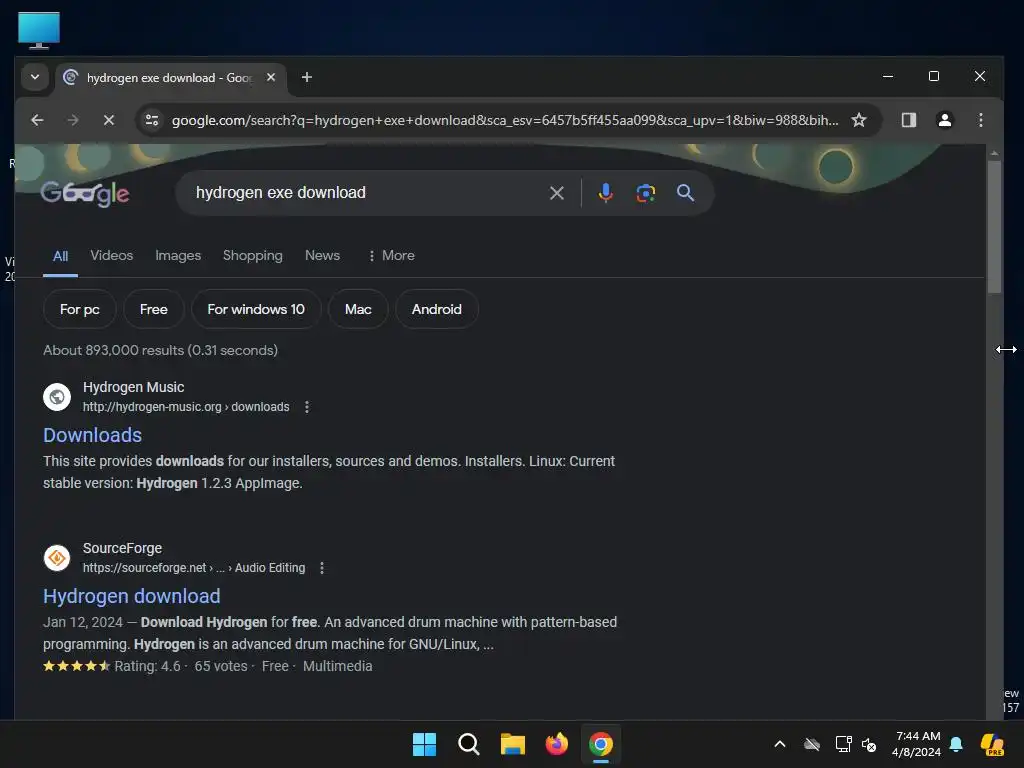Click the URL in Chrome address bar
The width and height of the screenshot is (1024, 768).
tap(505, 120)
